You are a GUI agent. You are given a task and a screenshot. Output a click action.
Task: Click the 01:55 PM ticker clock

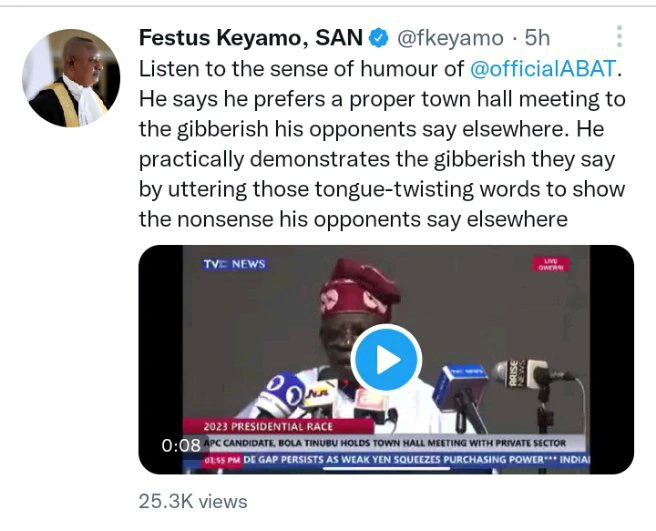point(223,460)
